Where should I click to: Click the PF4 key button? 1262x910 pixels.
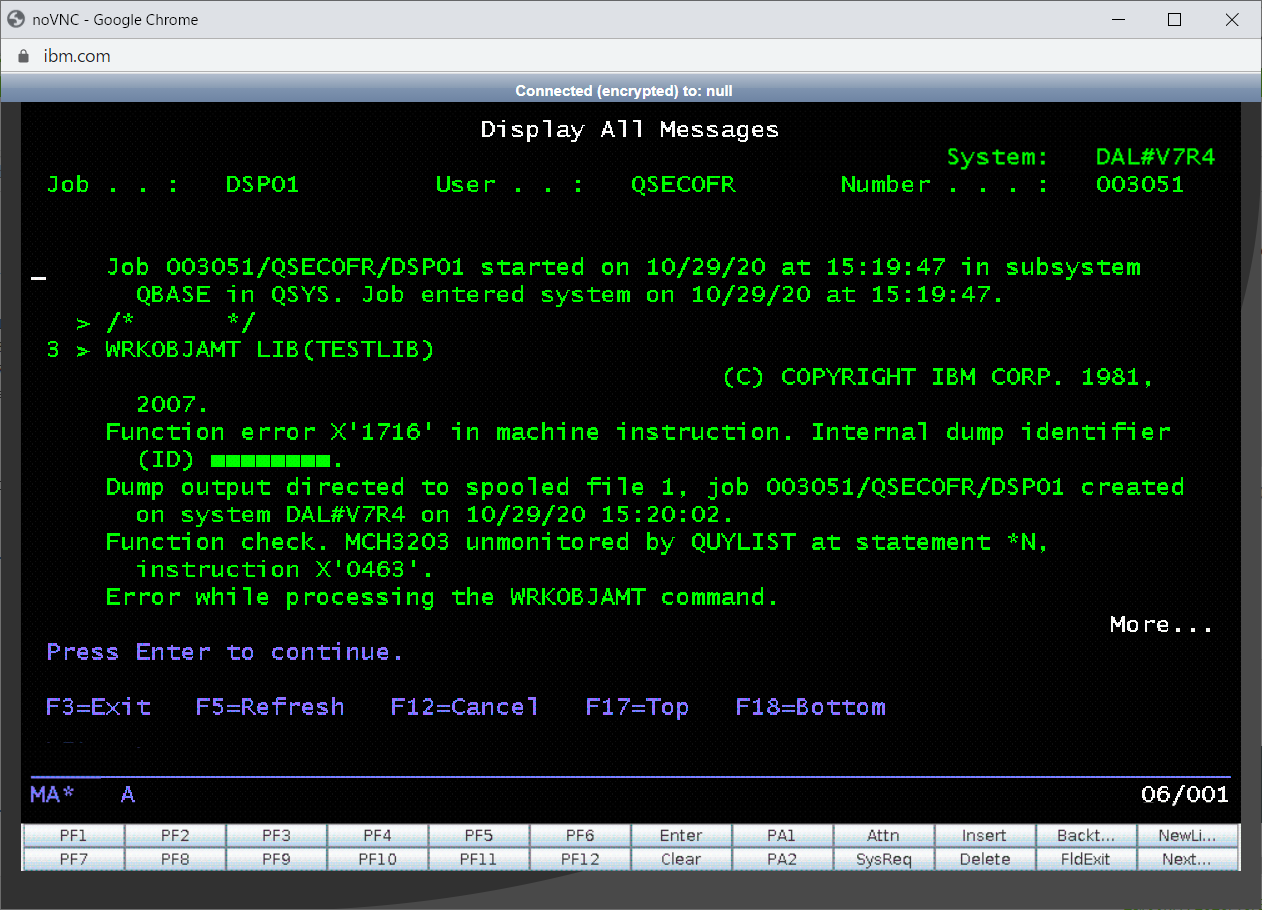[x=378, y=835]
